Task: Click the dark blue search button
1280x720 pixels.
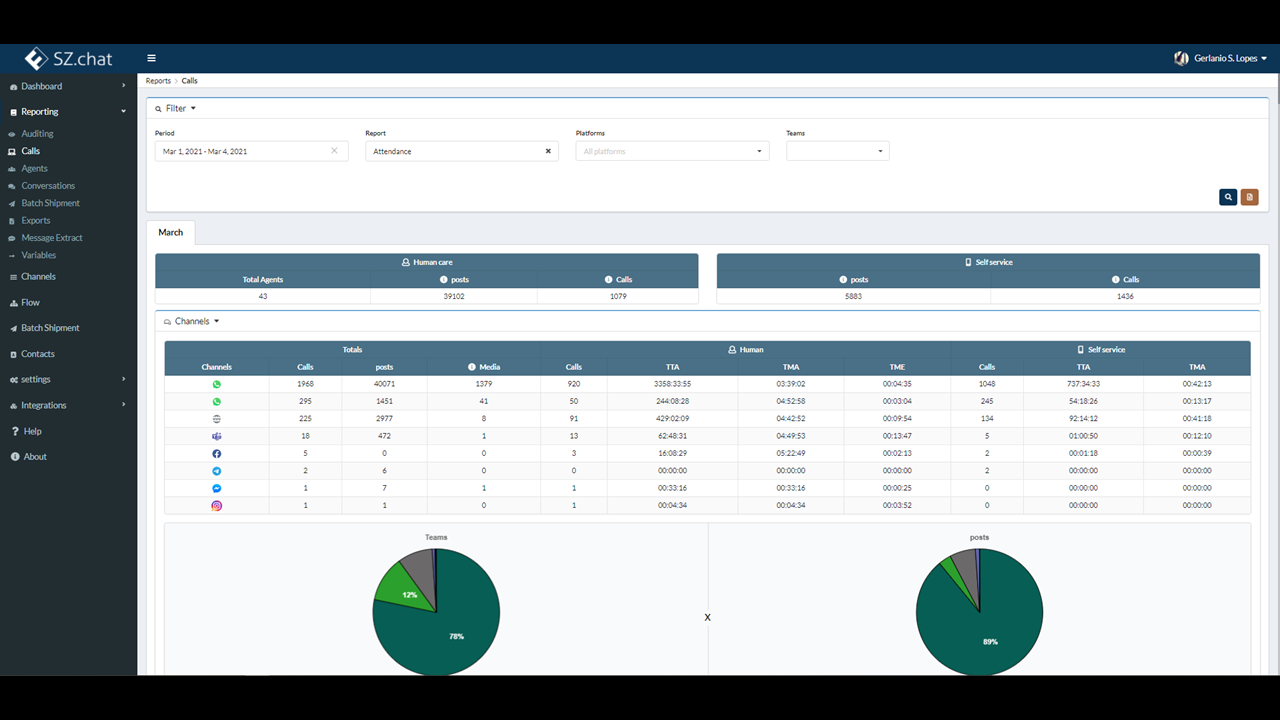Action: (1228, 197)
